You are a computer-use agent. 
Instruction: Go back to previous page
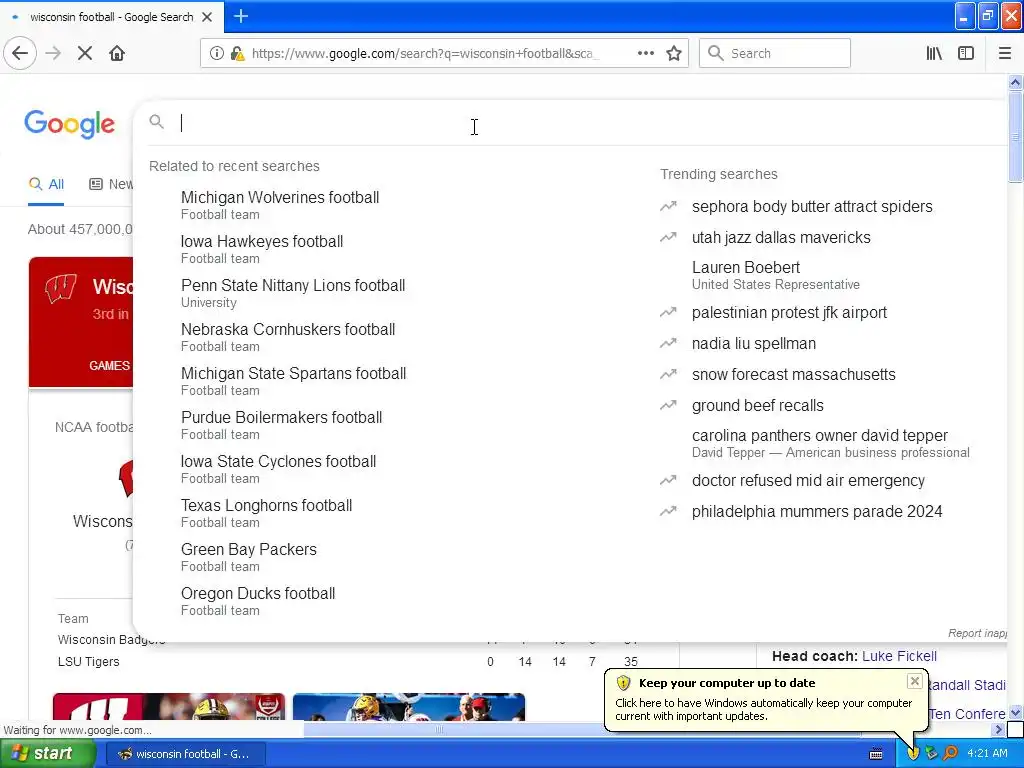(20, 54)
